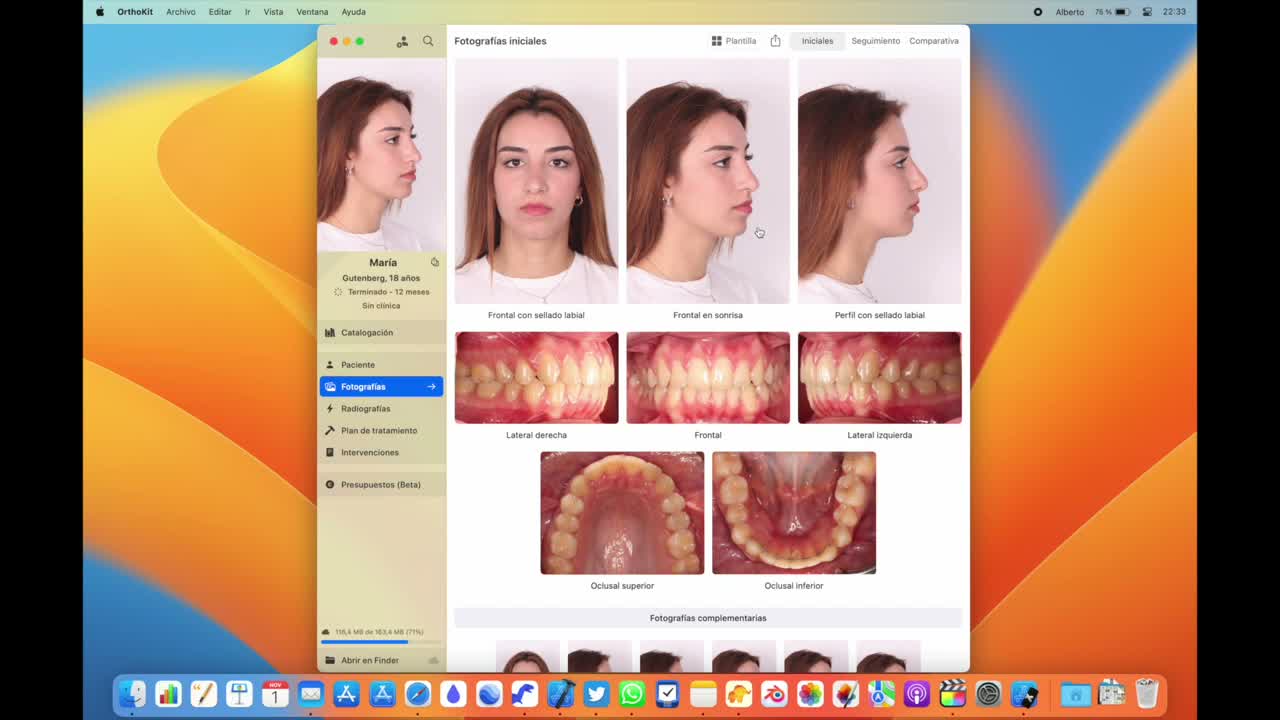Open the Oclusal superior photo
The image size is (1280, 720).
coord(622,513)
